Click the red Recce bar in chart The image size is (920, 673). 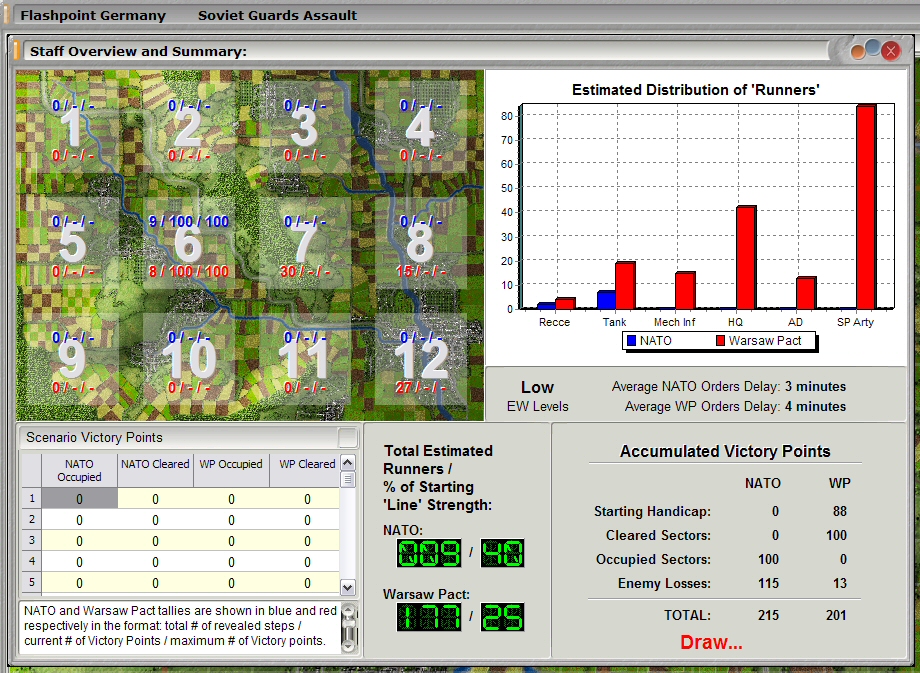[566, 303]
